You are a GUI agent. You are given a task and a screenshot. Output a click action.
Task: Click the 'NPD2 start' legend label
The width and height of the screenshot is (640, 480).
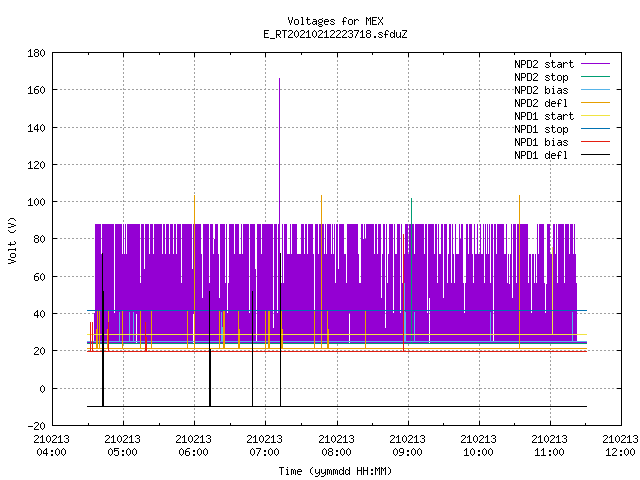coord(544,64)
